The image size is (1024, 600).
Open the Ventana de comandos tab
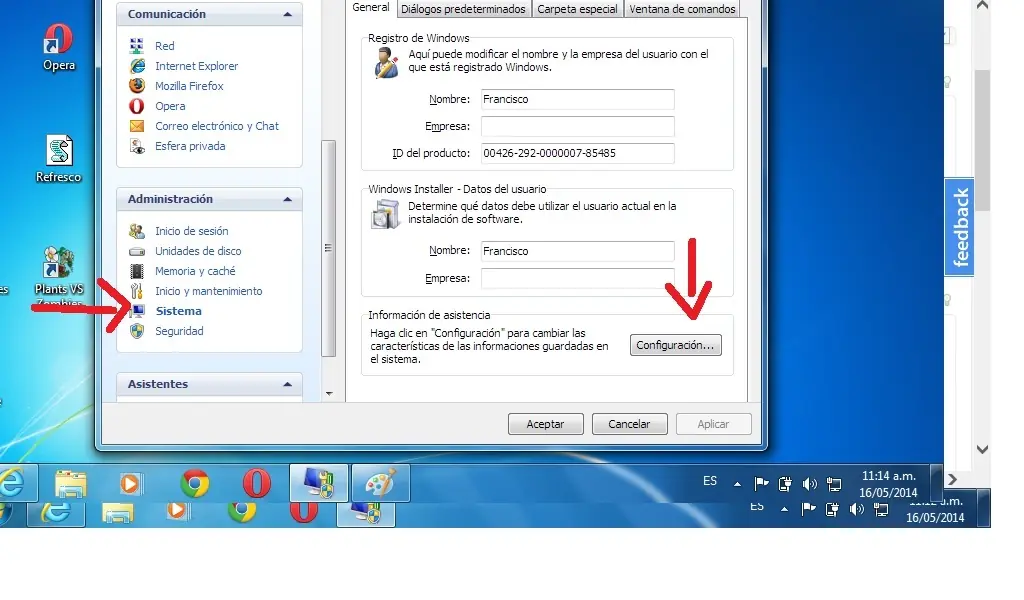click(682, 9)
